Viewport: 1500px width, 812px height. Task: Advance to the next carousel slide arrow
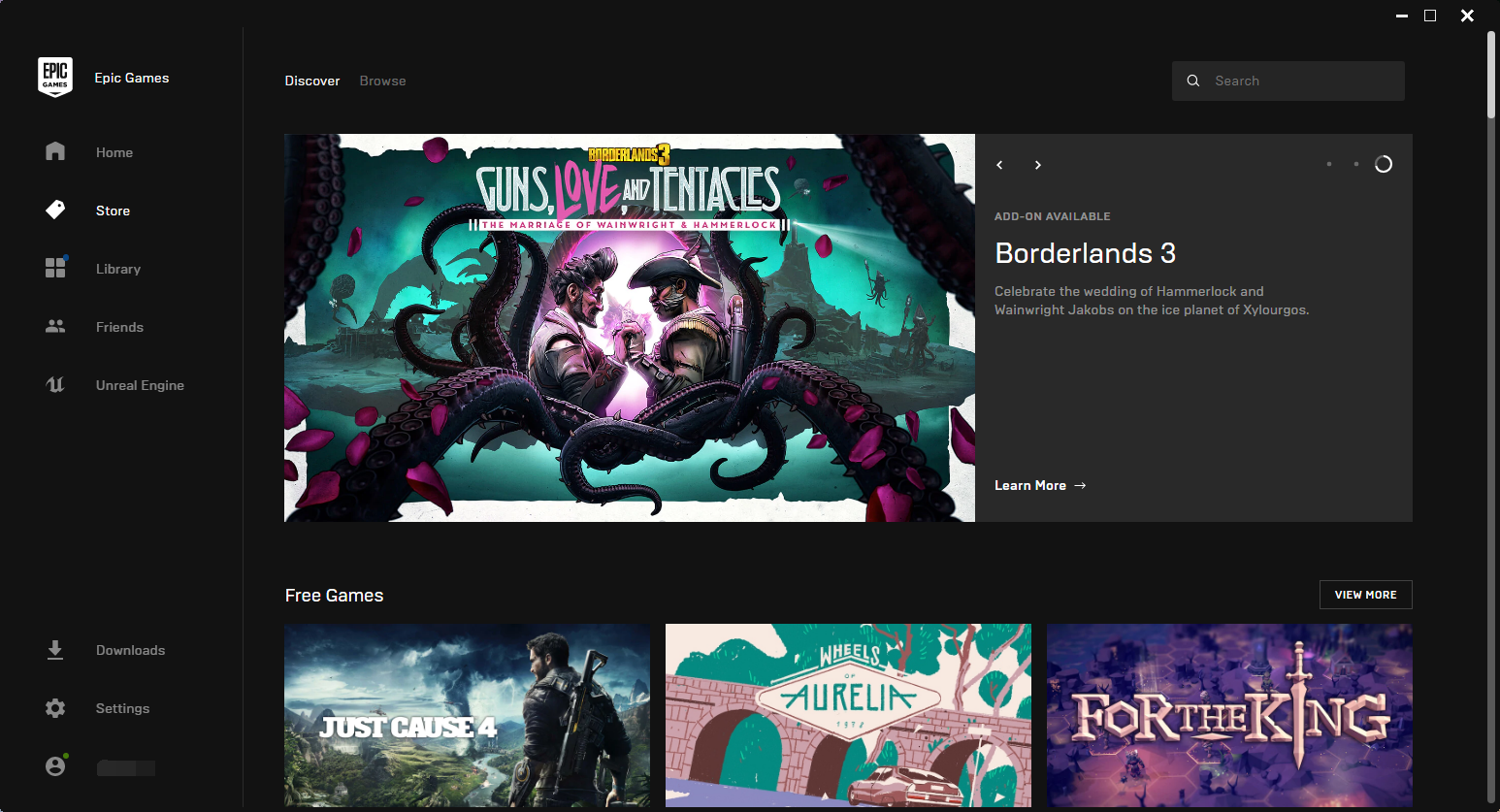tap(1037, 165)
